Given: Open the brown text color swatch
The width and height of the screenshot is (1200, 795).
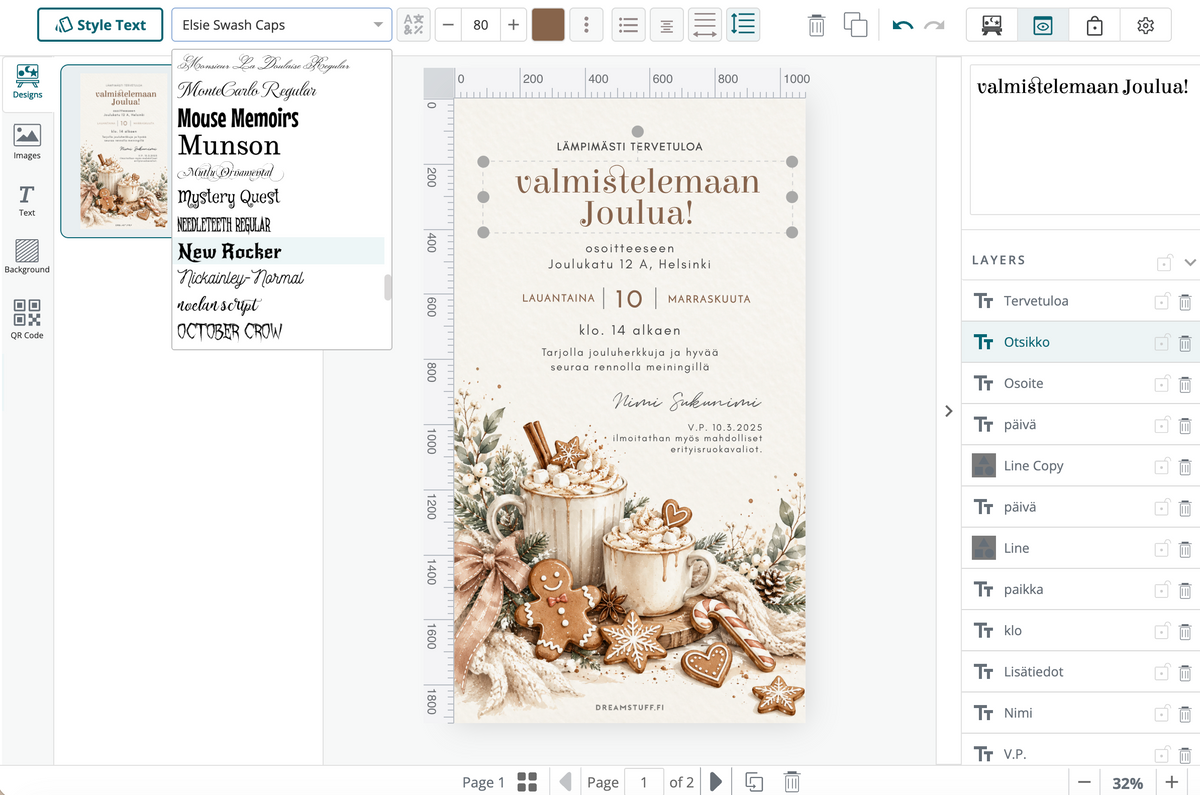Looking at the screenshot, I should [548, 25].
